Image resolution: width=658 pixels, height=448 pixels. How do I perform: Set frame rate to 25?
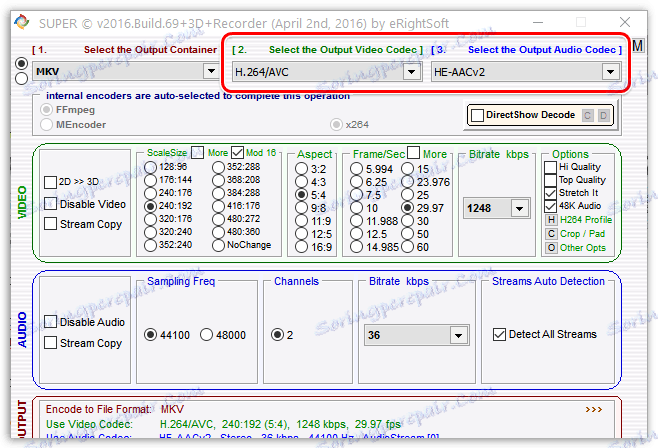tap(407, 195)
